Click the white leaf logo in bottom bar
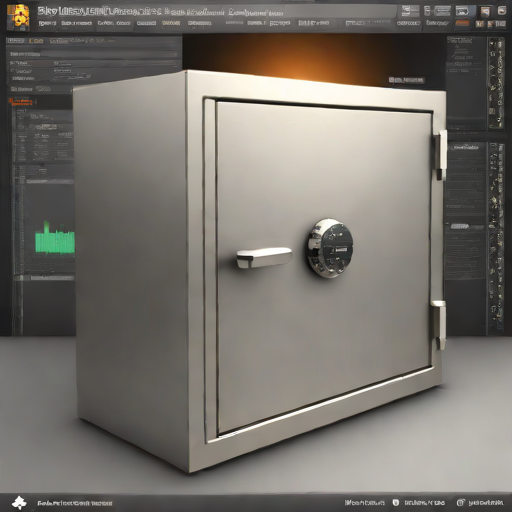Viewport: 512px width, 512px height. coord(19,502)
